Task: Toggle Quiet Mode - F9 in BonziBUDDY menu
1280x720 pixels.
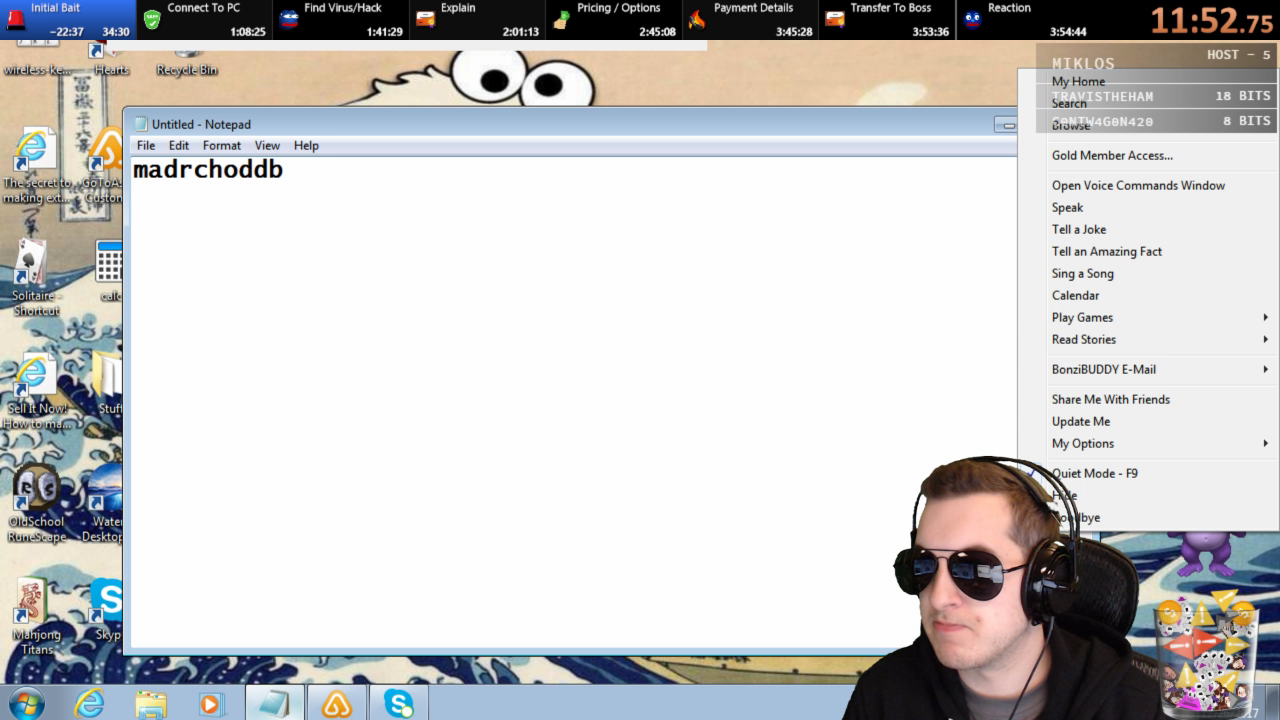Action: point(1095,473)
